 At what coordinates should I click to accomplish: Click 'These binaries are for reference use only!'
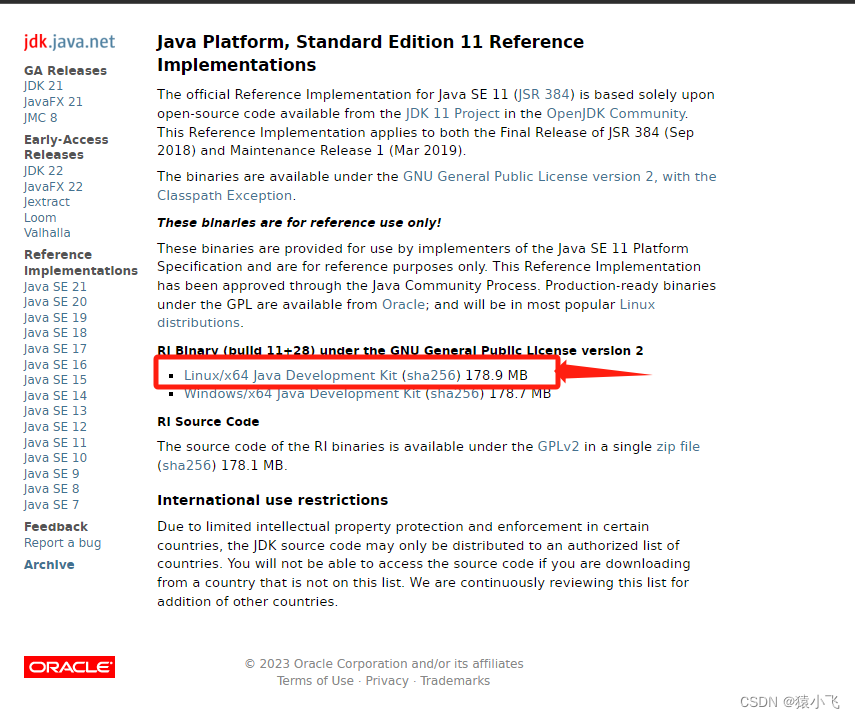pyautogui.click(x=299, y=222)
